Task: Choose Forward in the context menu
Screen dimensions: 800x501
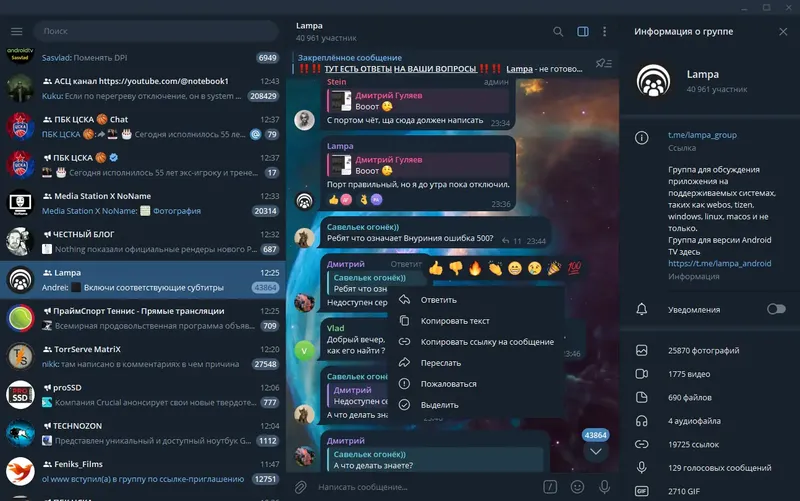Action: pyautogui.click(x=476, y=363)
